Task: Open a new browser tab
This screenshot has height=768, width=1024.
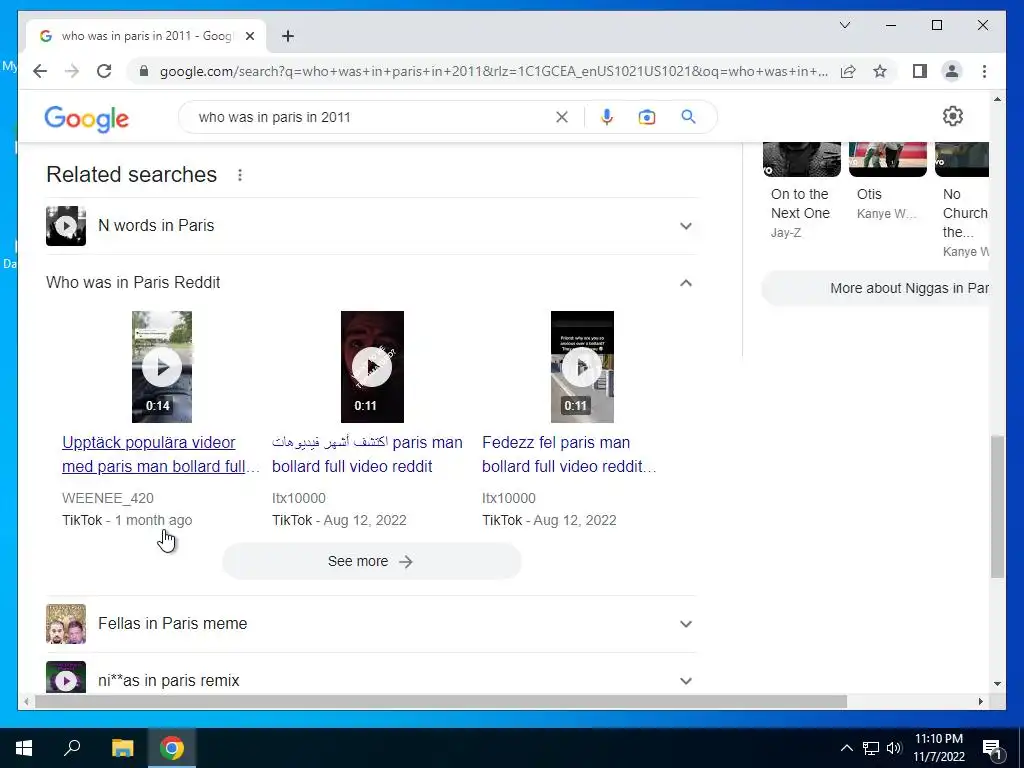Action: pyautogui.click(x=288, y=36)
